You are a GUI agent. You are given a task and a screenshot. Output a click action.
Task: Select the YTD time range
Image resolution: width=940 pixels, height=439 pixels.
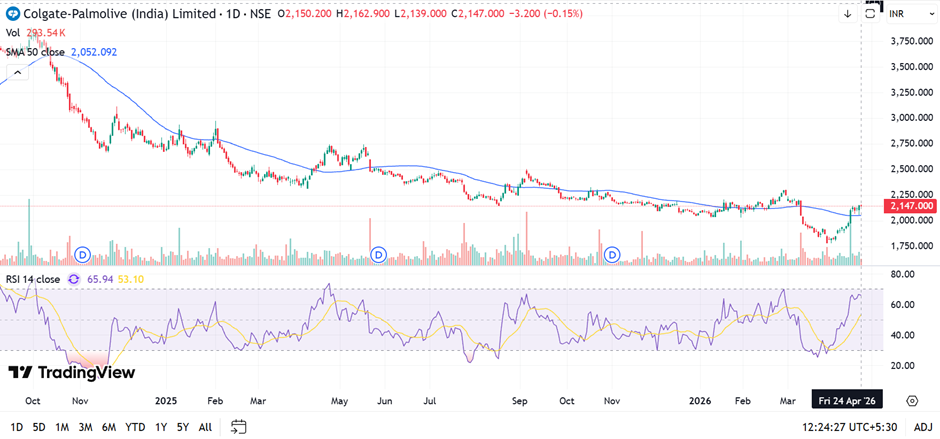135,427
